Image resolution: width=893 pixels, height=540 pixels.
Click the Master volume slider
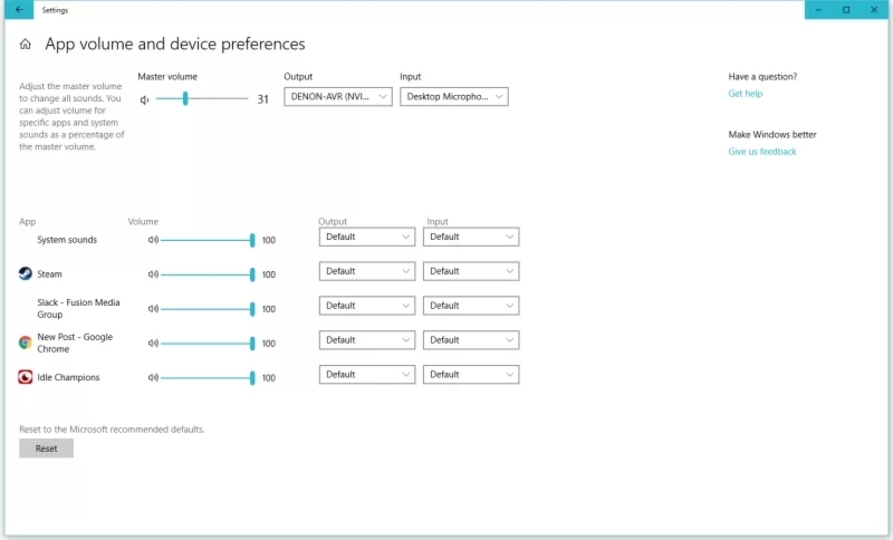point(202,99)
